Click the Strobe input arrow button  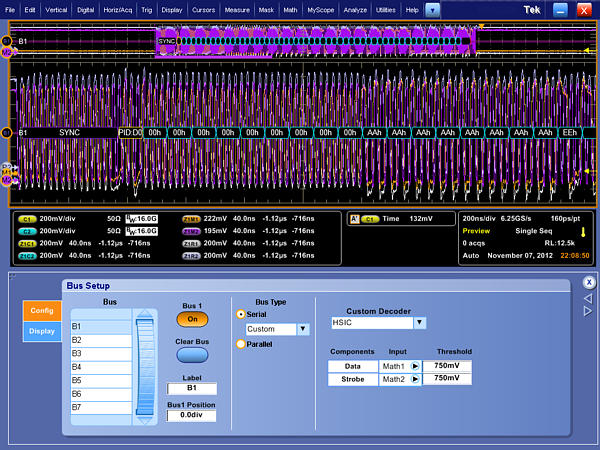(414, 379)
